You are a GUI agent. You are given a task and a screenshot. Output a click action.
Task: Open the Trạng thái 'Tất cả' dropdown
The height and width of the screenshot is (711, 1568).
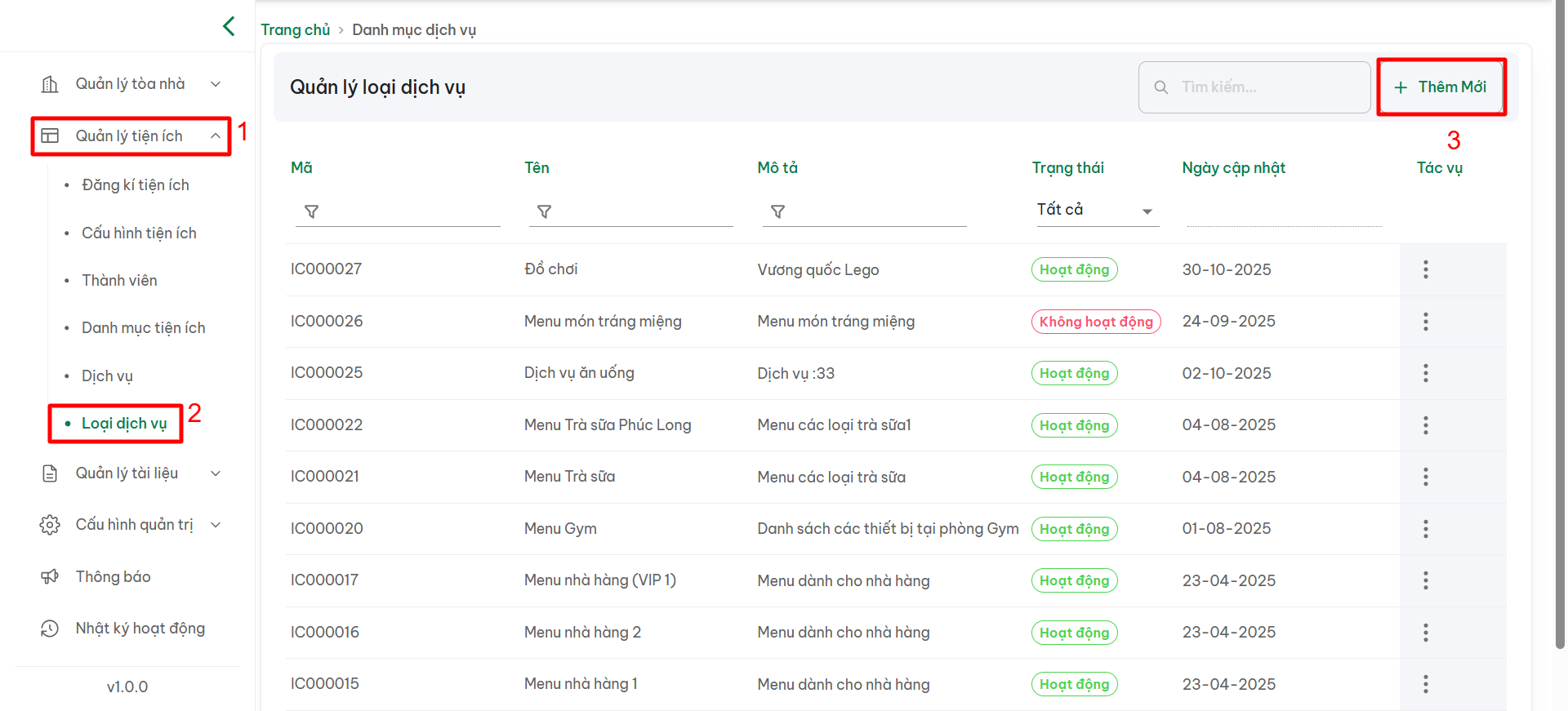pyautogui.click(x=1095, y=210)
